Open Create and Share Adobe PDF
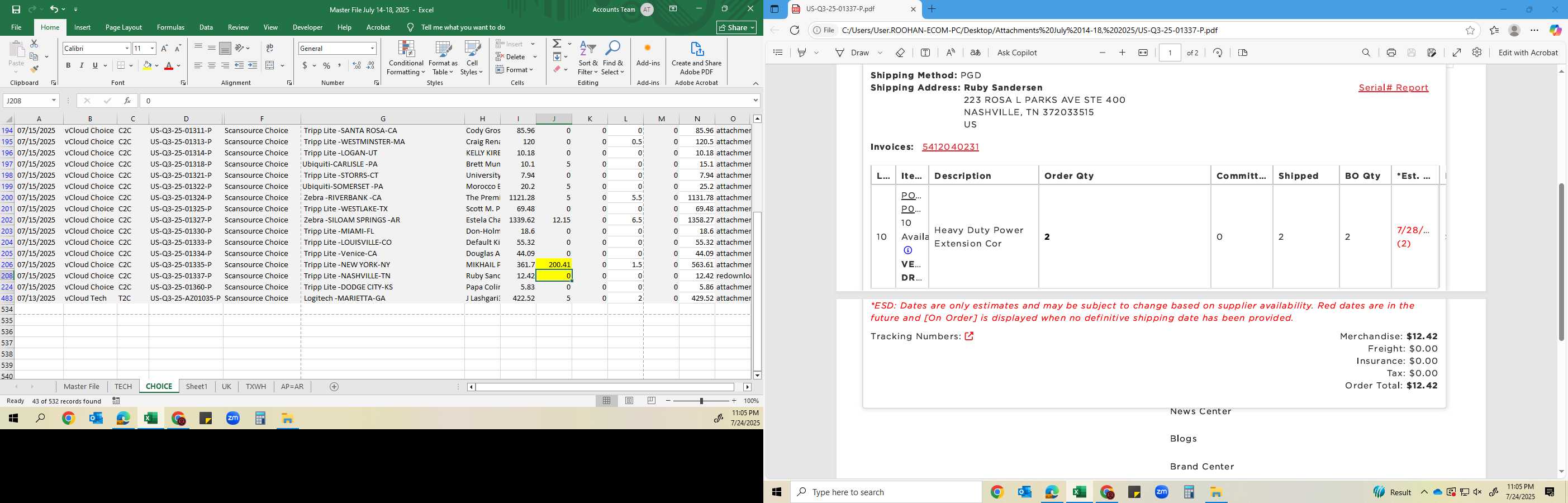The image size is (1568, 503). pyautogui.click(x=696, y=59)
